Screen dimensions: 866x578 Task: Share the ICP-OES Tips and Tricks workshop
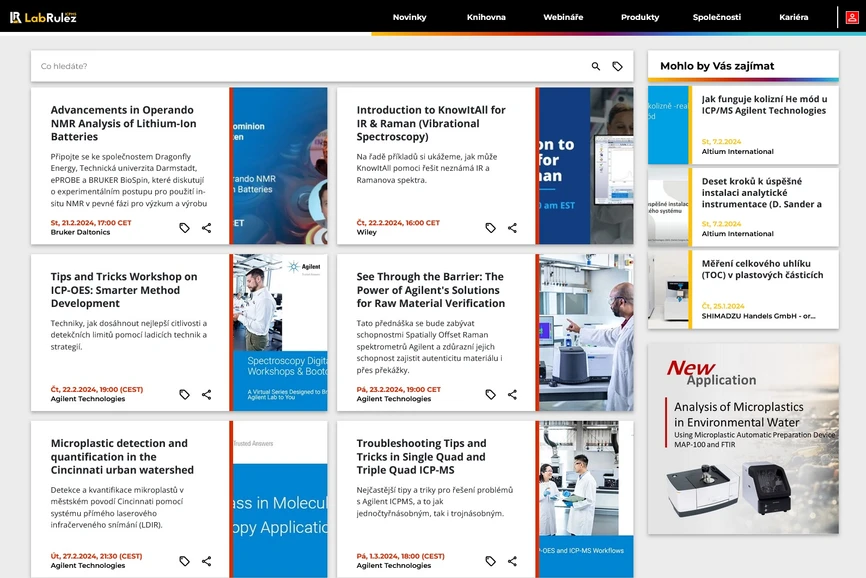[207, 394]
